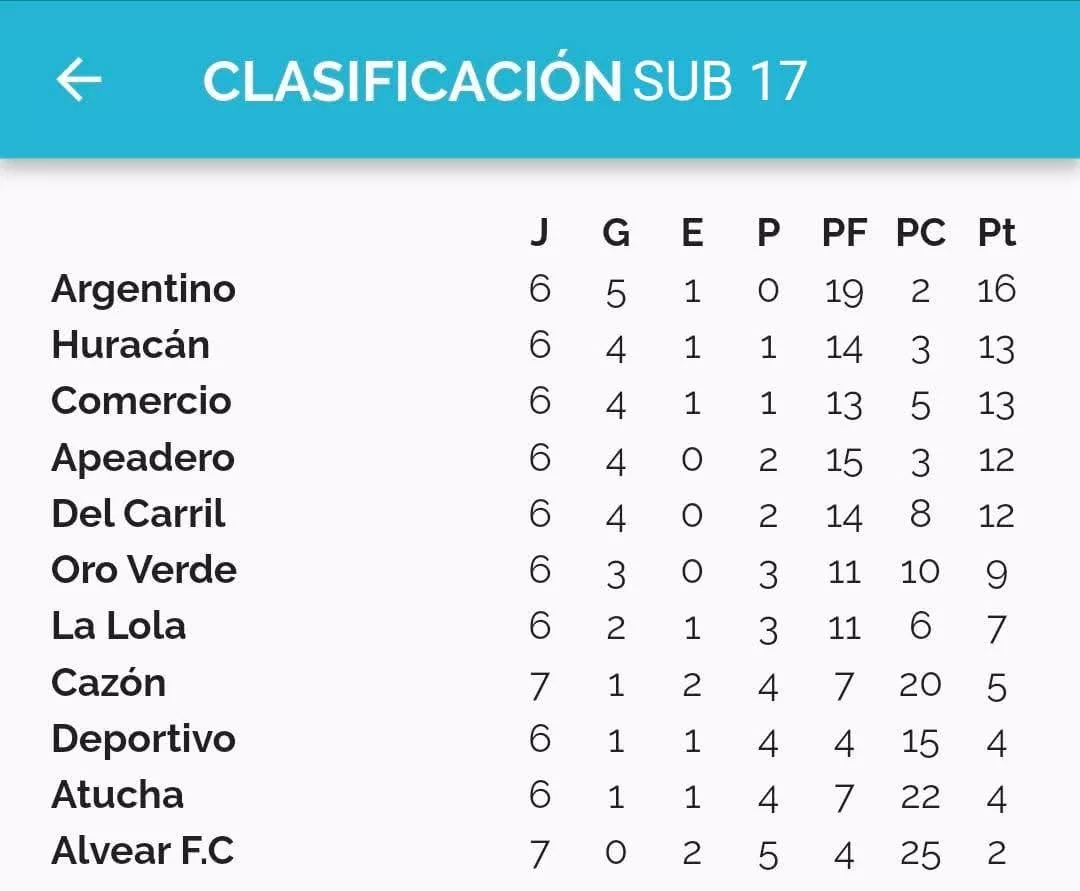Select La Lola in the table
1080x891 pixels.
click(x=118, y=626)
